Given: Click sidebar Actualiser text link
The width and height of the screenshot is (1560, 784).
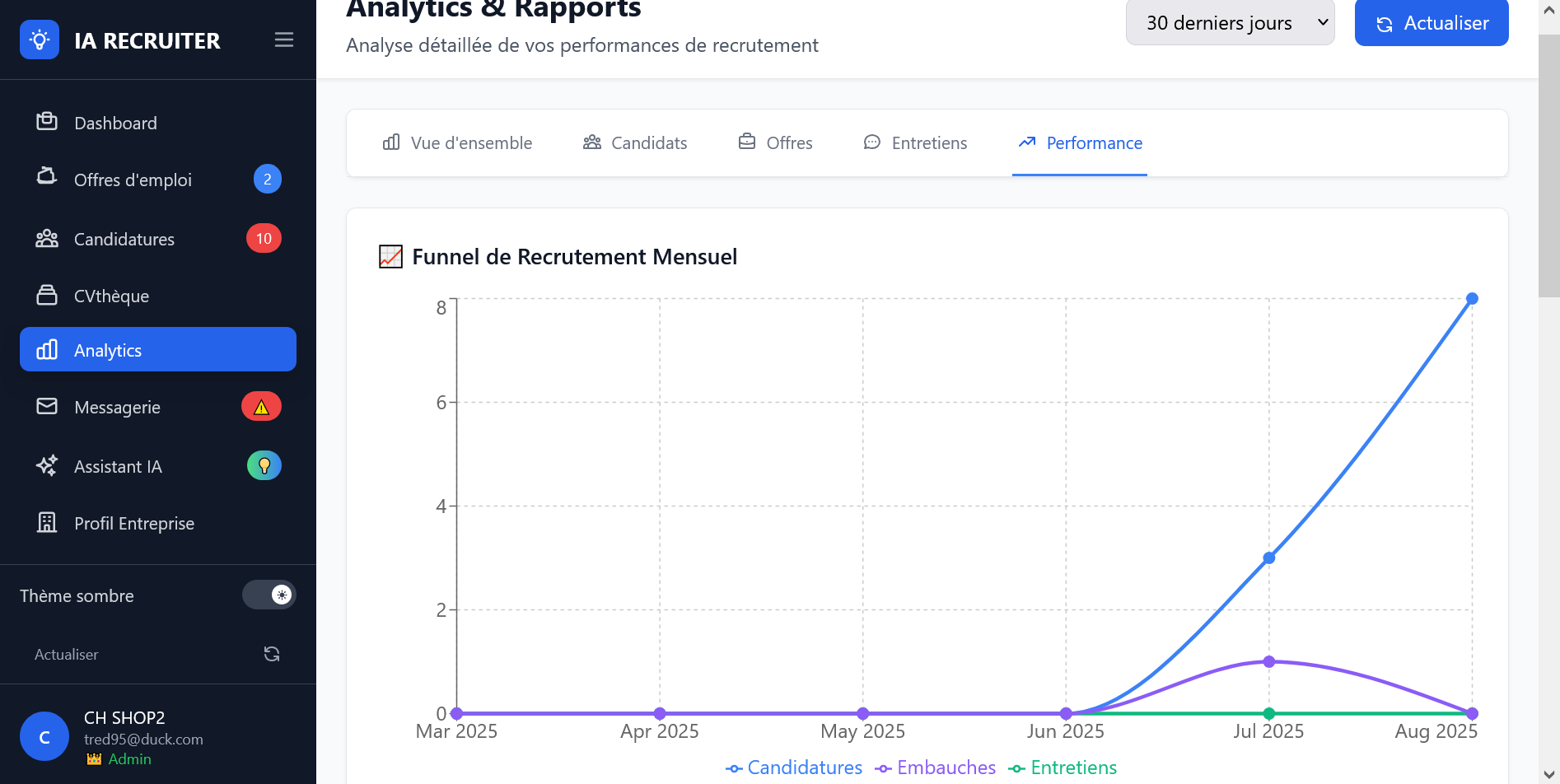Looking at the screenshot, I should click(66, 654).
